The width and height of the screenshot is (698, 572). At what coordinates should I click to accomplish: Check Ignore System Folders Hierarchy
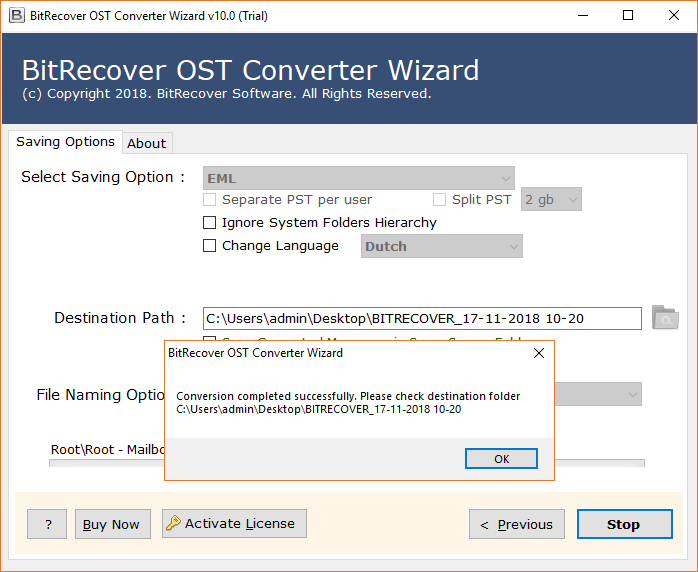coord(209,223)
